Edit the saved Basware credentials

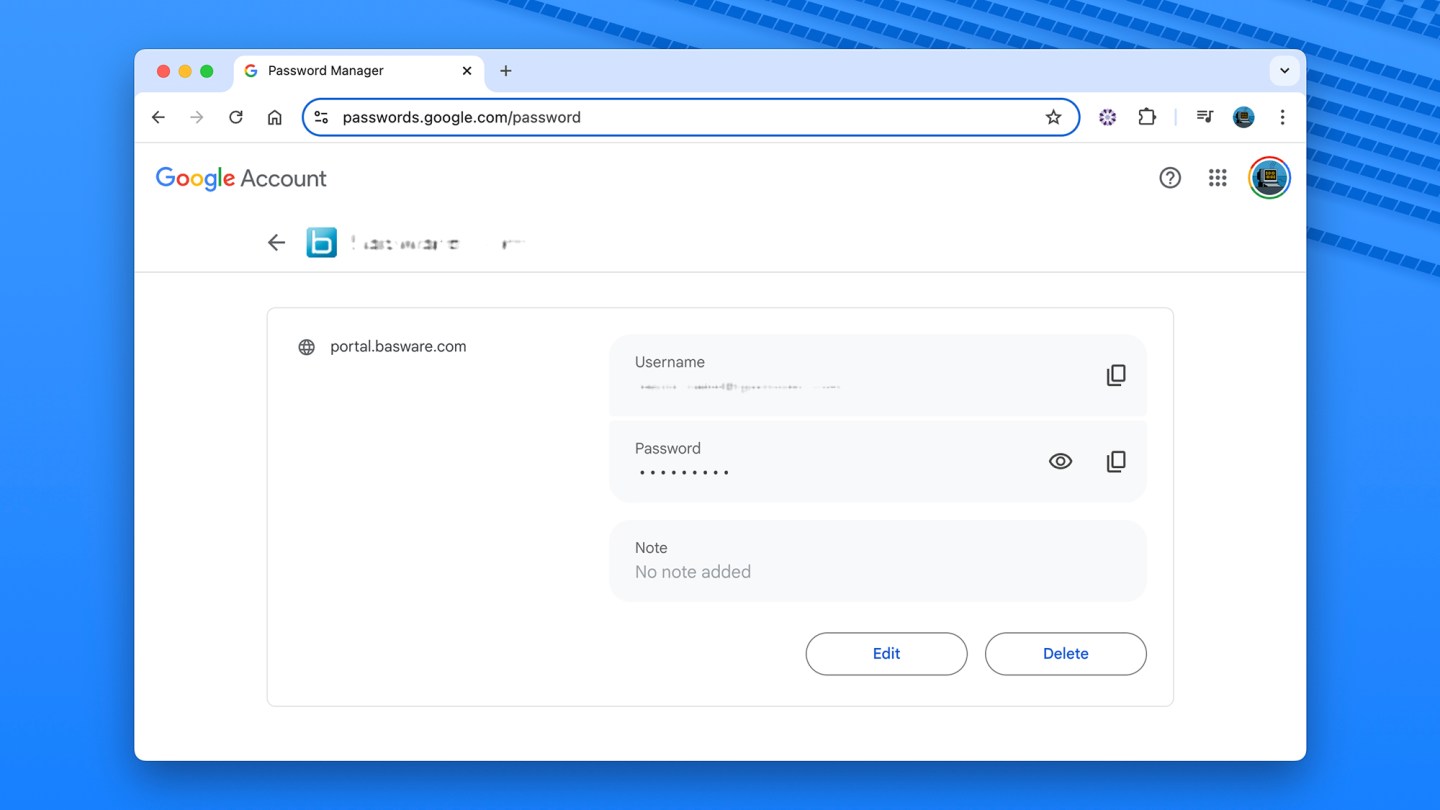[886, 653]
